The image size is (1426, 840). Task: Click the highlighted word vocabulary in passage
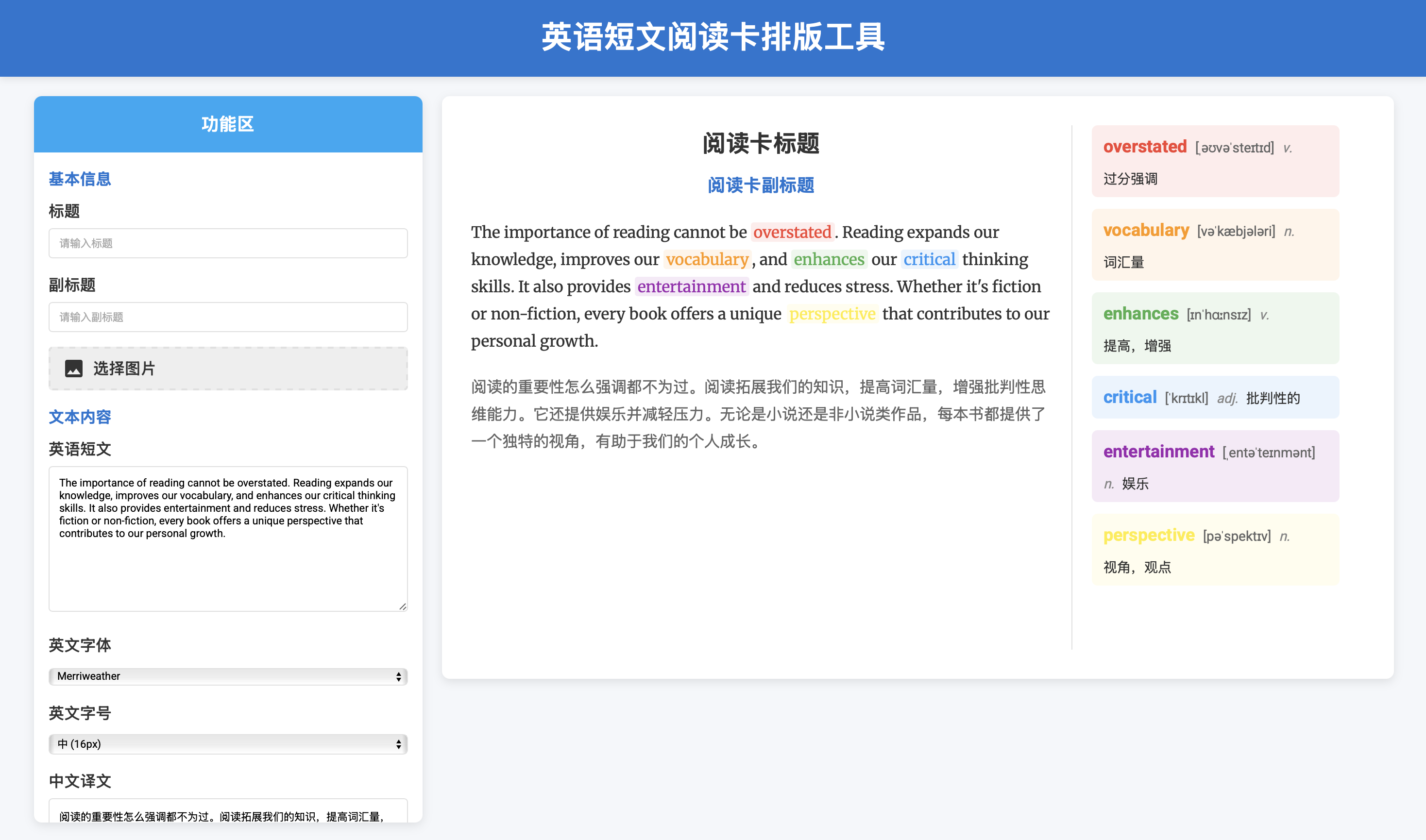[x=707, y=259]
